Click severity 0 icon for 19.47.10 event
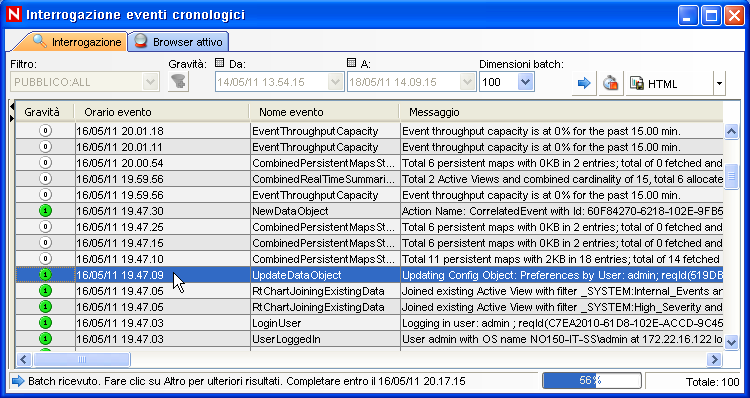750x398 pixels. click(x=45, y=259)
